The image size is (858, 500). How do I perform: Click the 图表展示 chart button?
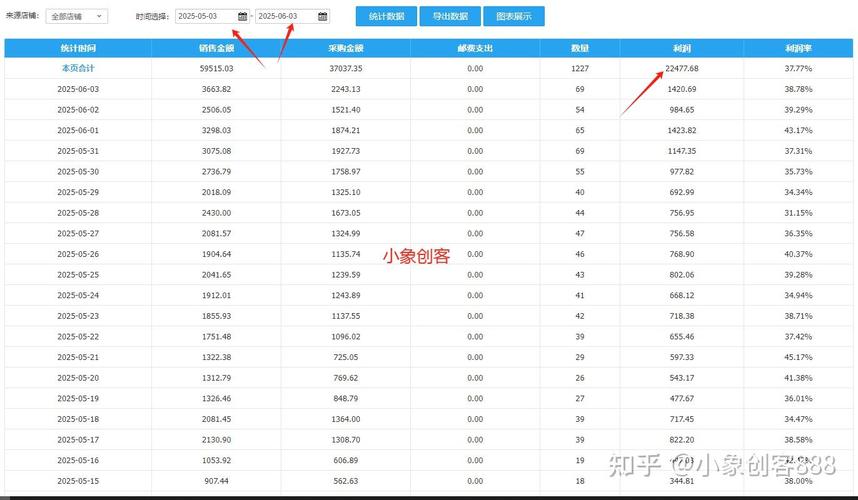pyautogui.click(x=514, y=16)
